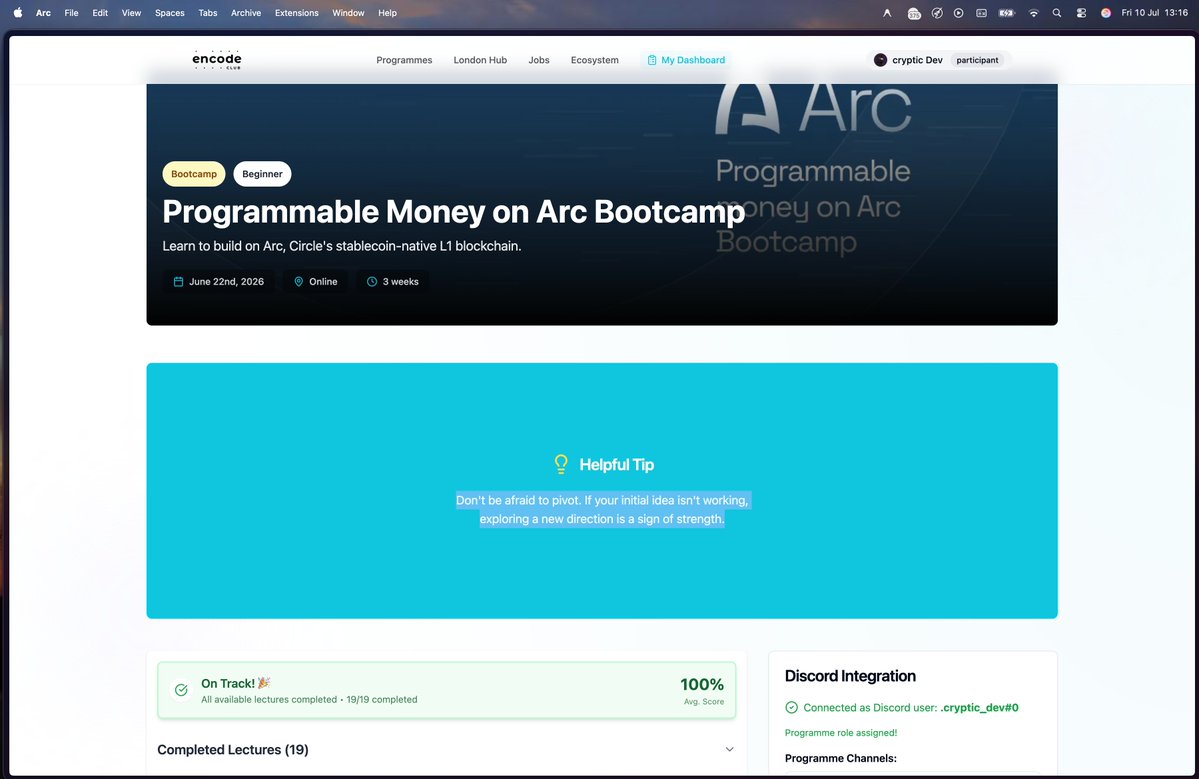
Task: Click the participant role badge
Action: (976, 60)
